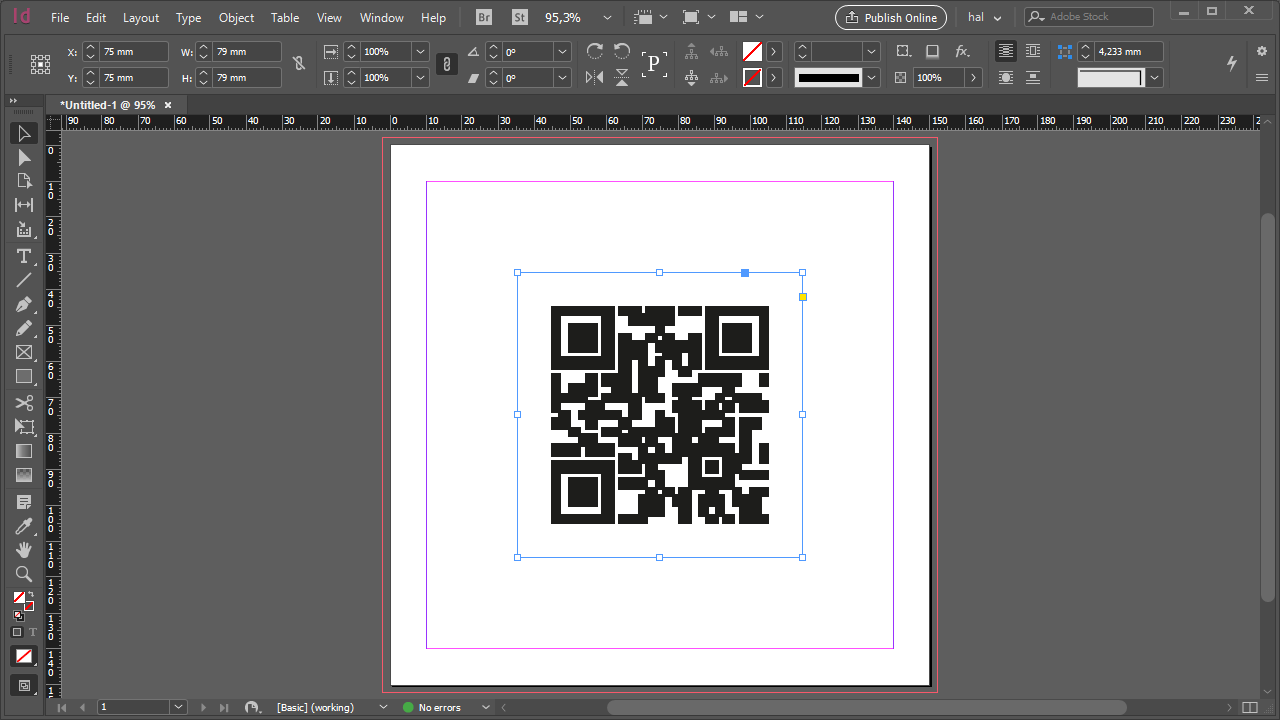Screen dimensions: 1280x720
Task: Open the stroke type dropdown
Action: pyautogui.click(x=871, y=77)
